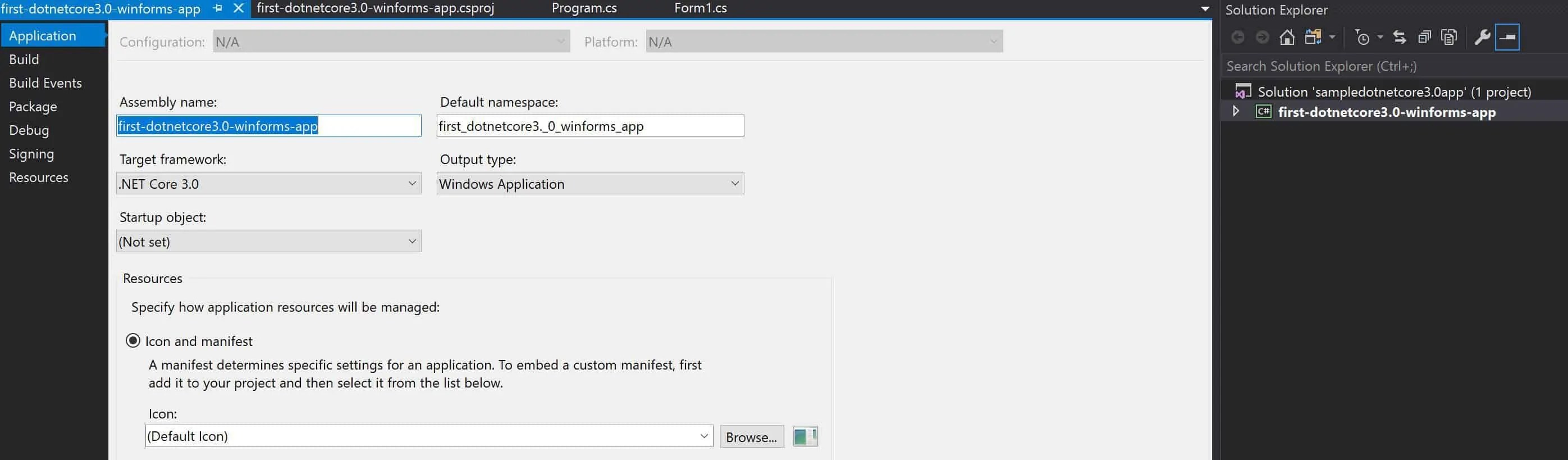This screenshot has height=460, width=1568.
Task: Open the Pending Changes Filter clock icon
Action: pyautogui.click(x=1363, y=38)
